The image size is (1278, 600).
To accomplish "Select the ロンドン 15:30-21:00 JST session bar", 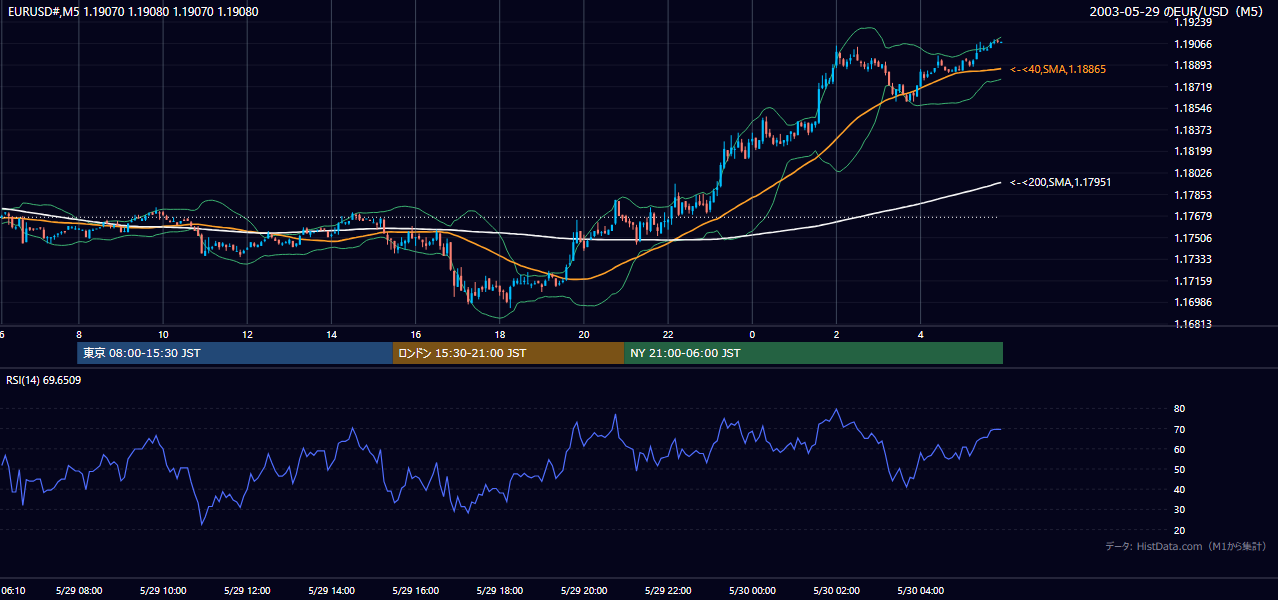I will tap(508, 353).
